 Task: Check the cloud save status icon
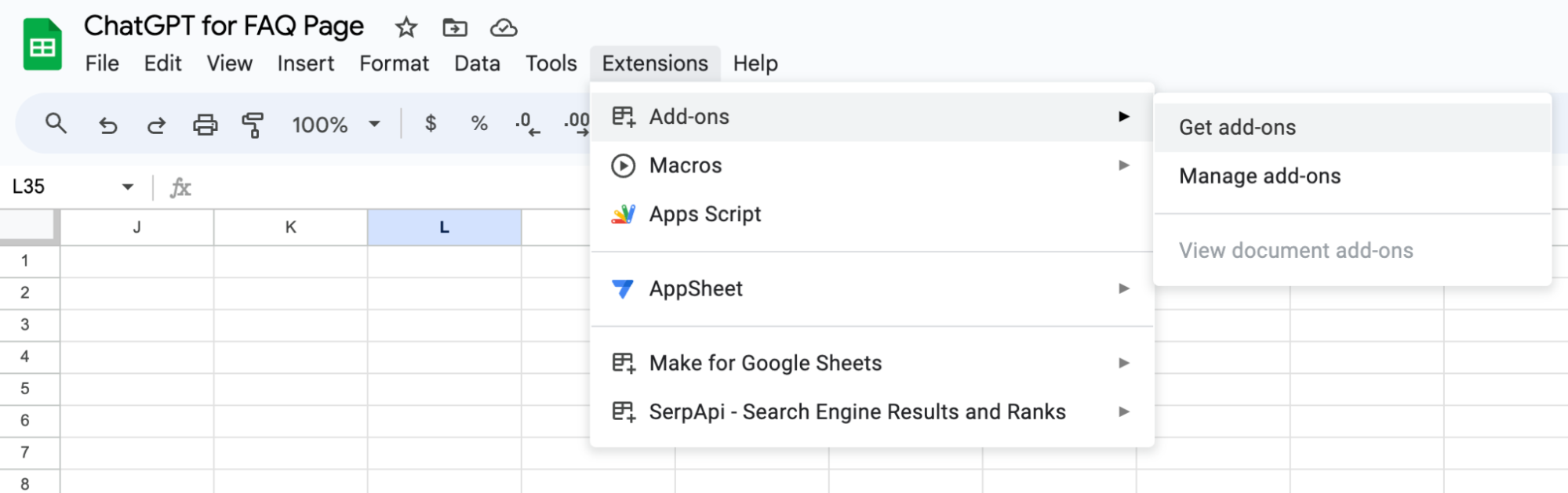point(504,27)
